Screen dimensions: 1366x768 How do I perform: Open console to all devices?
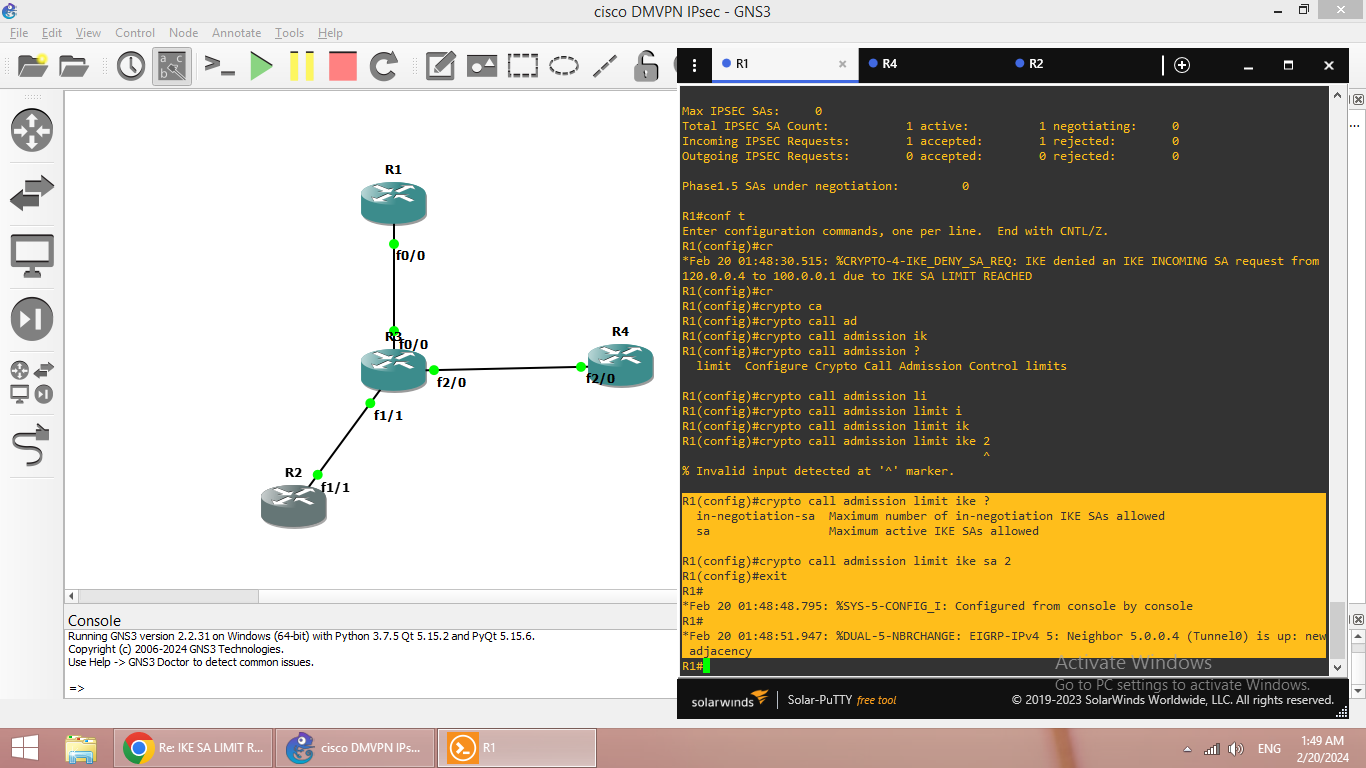pos(219,67)
